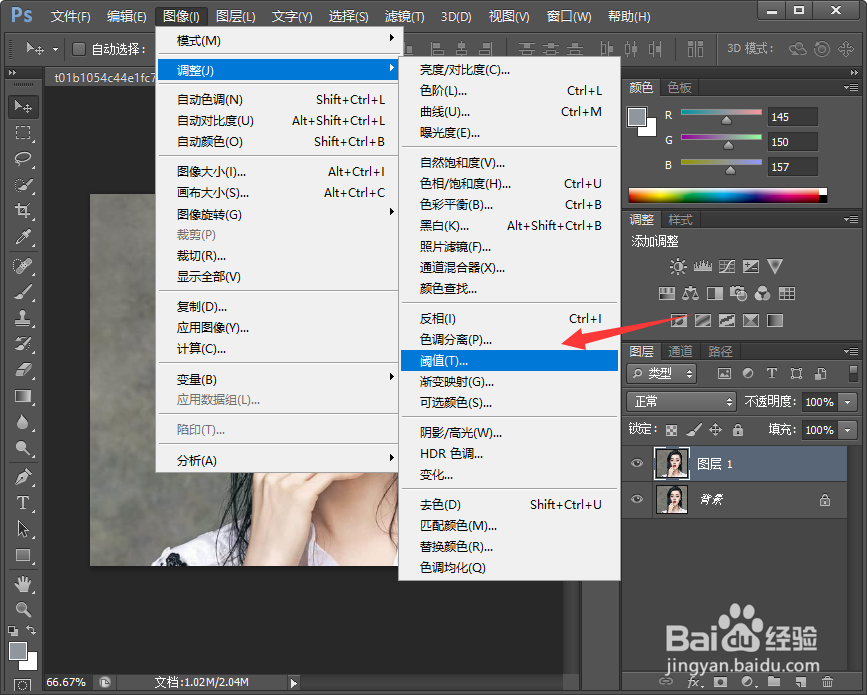Toggle the lock transparent pixels option
This screenshot has height=695, width=867.
point(672,429)
